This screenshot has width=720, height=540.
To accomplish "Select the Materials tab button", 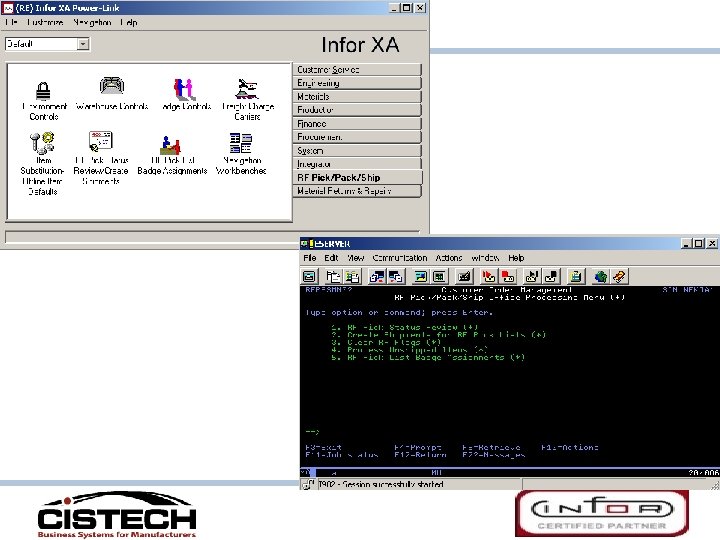I will (x=357, y=97).
